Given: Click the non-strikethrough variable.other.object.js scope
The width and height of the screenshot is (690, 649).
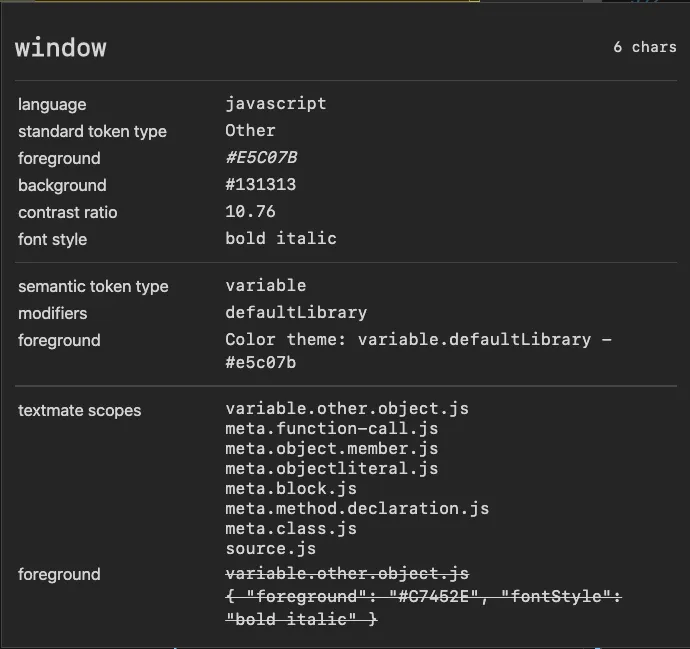Looking at the screenshot, I should coord(346,408).
